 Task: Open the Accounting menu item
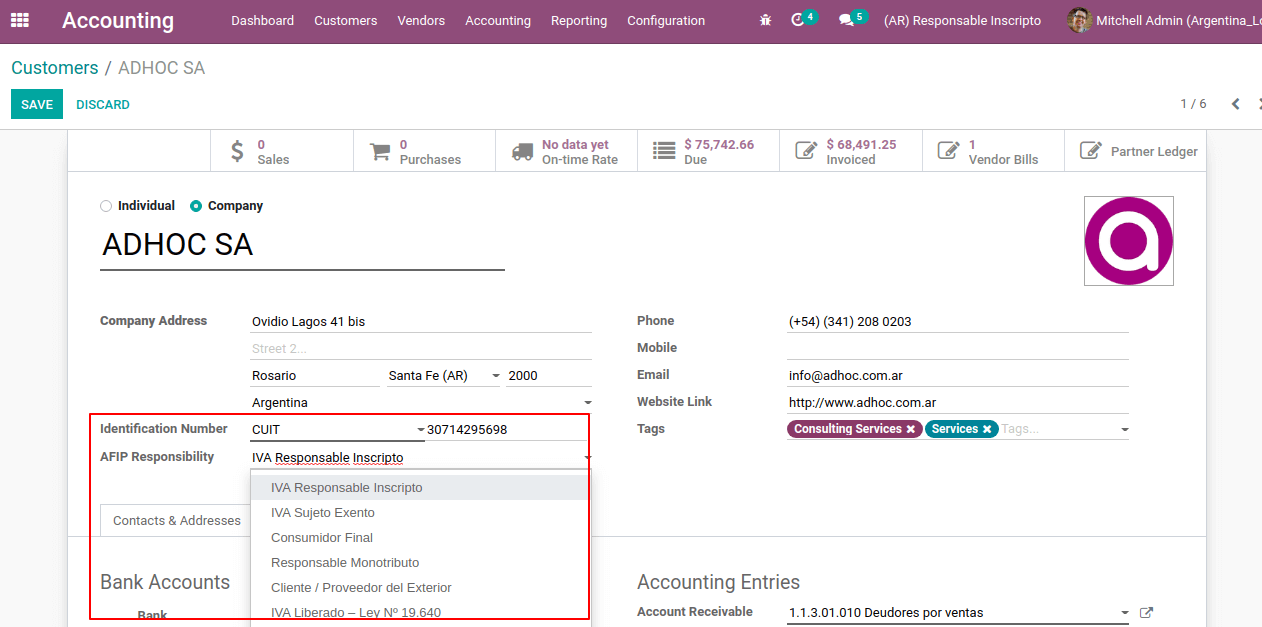(498, 20)
